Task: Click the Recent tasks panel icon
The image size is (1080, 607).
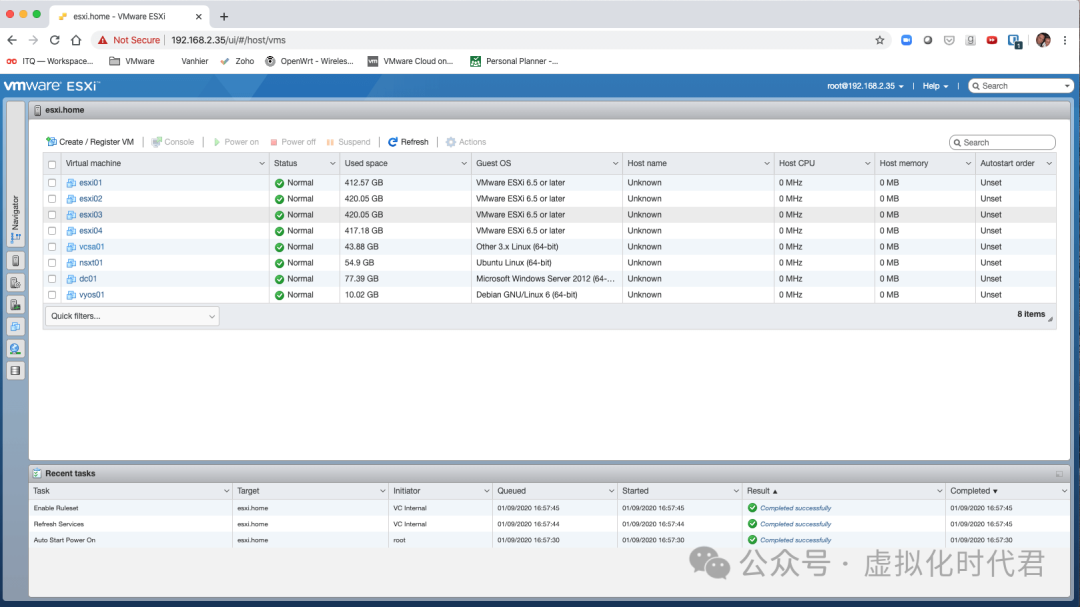Action: pos(37,473)
